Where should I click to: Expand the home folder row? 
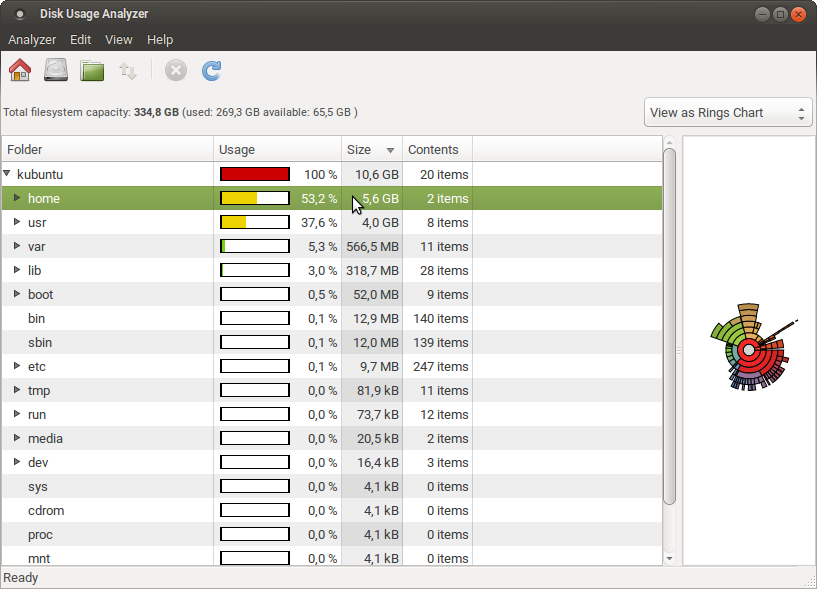(x=18, y=198)
